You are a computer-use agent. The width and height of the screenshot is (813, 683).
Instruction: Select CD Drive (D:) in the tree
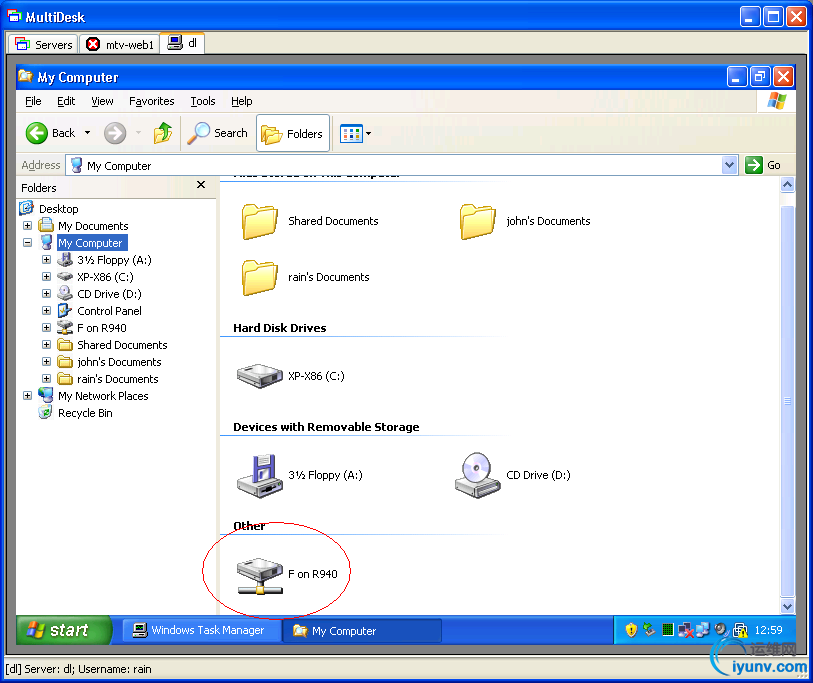pyautogui.click(x=109, y=294)
